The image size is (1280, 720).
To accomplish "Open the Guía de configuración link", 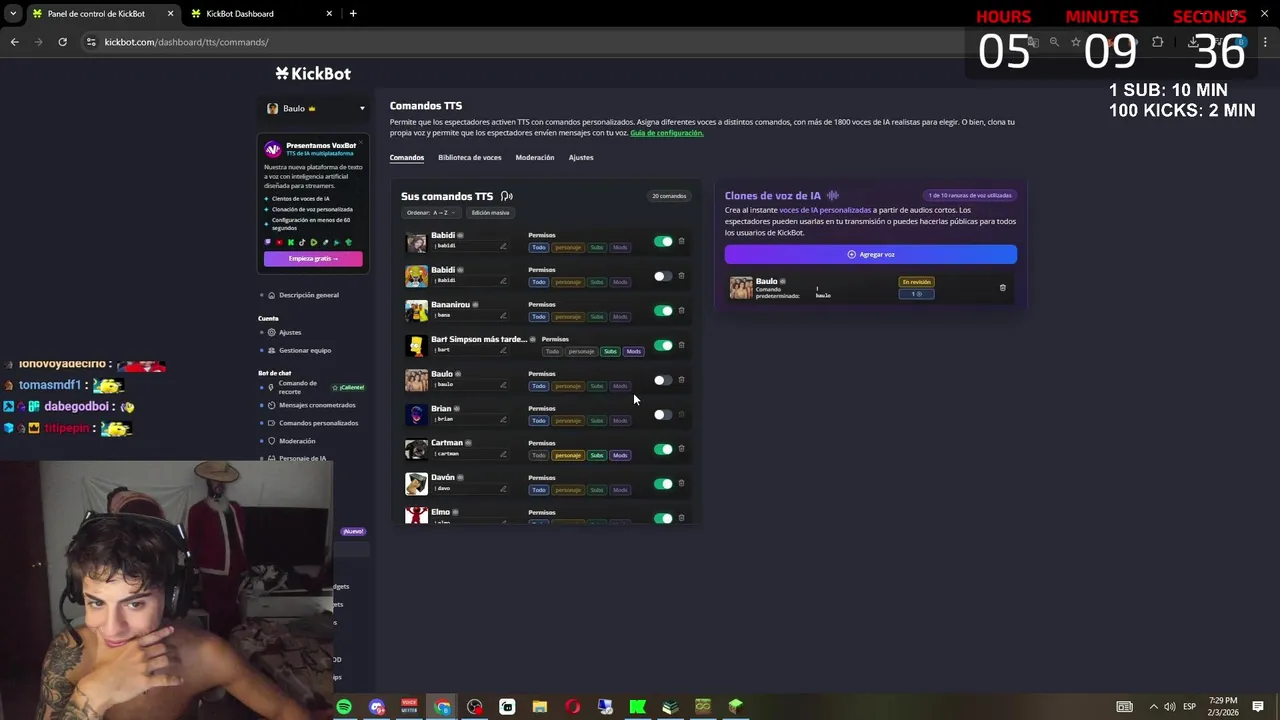I will 667,132.
